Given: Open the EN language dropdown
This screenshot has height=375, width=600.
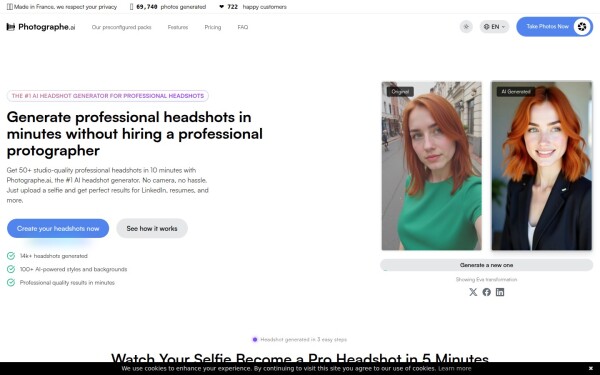Looking at the screenshot, I should pyautogui.click(x=494, y=27).
